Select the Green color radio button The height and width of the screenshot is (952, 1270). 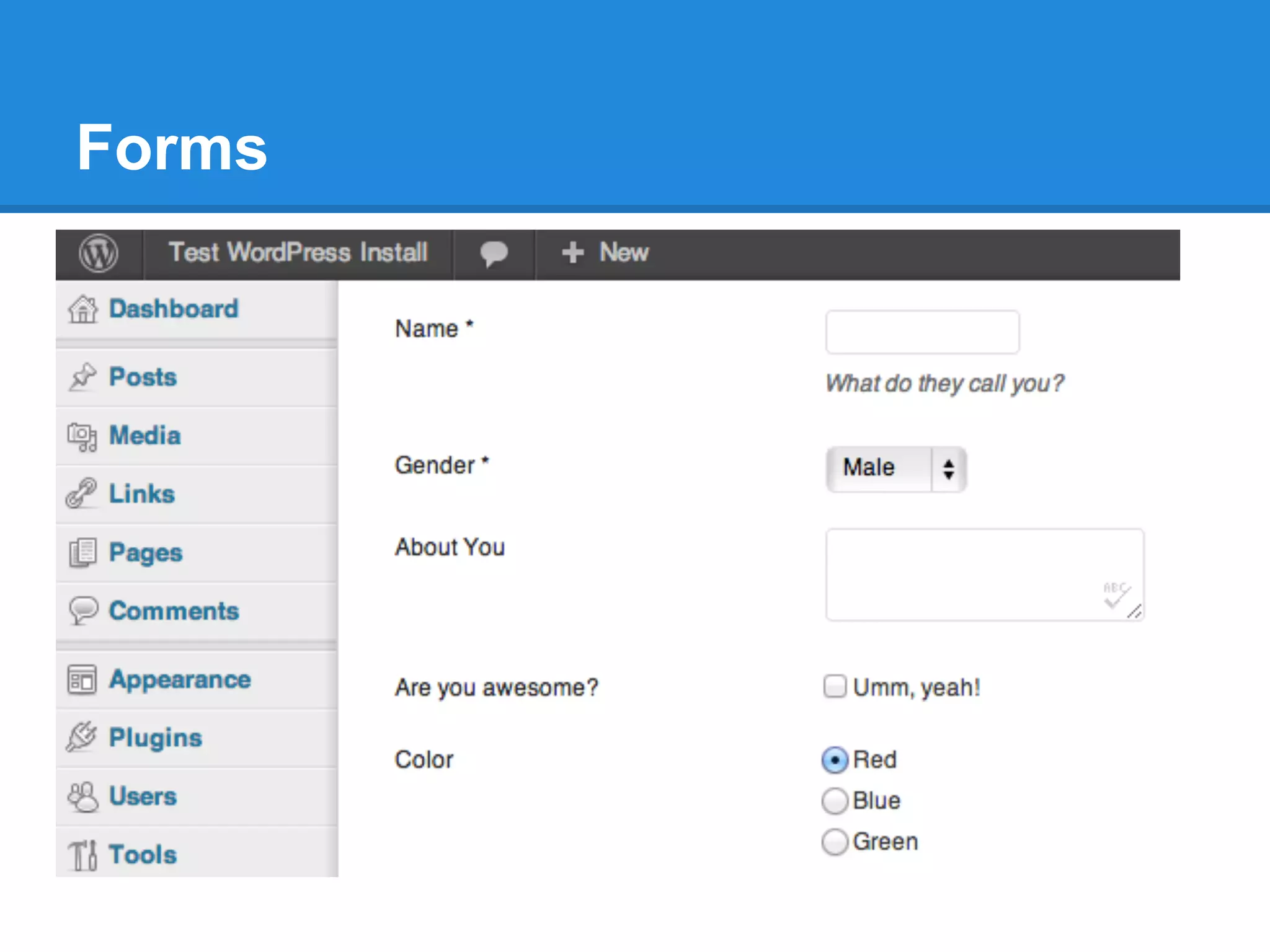[835, 842]
